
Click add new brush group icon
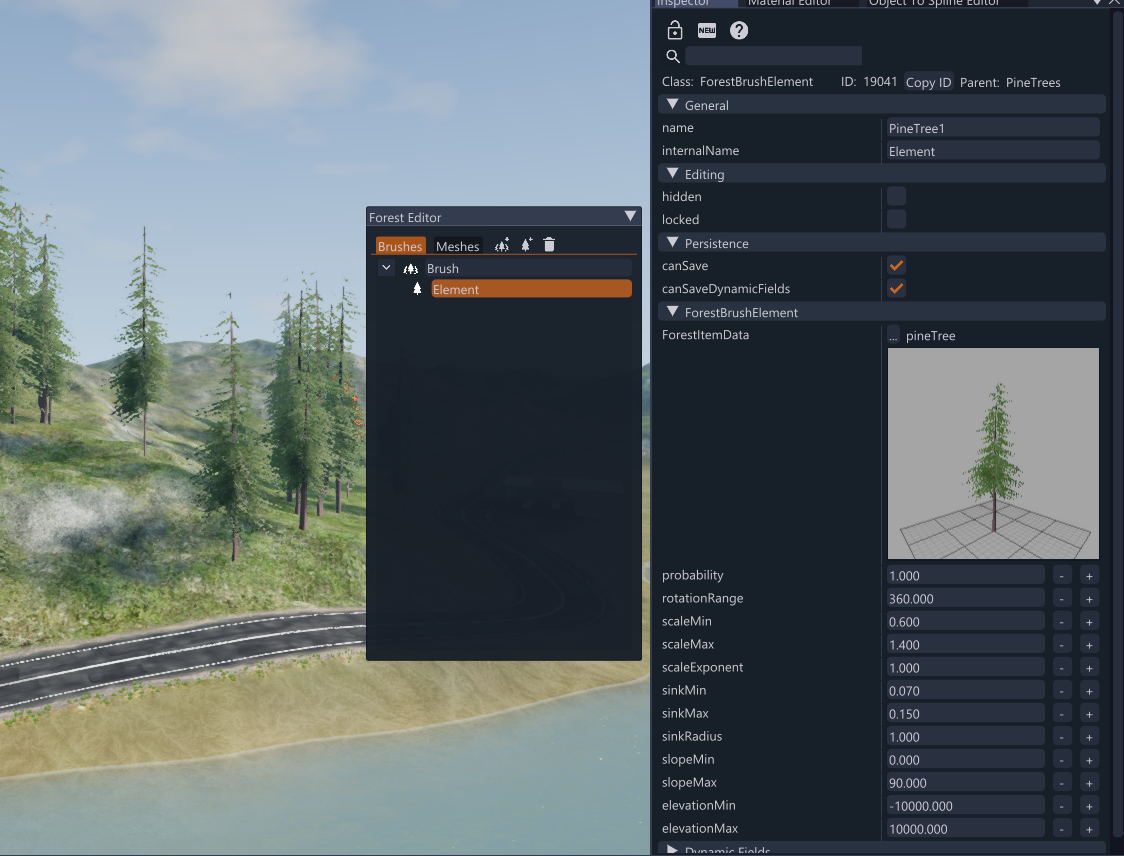click(x=502, y=245)
